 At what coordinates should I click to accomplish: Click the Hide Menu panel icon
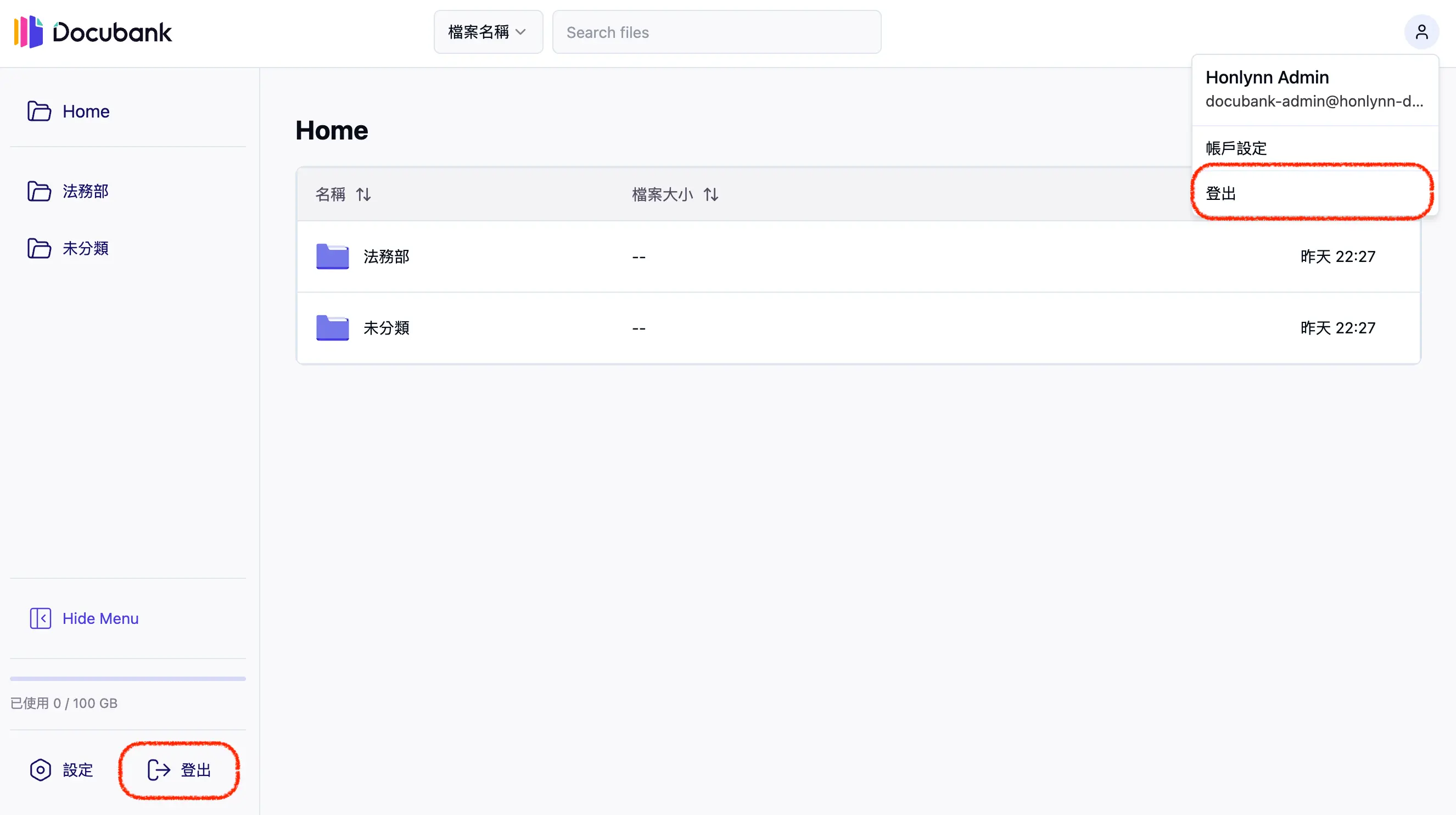40,618
